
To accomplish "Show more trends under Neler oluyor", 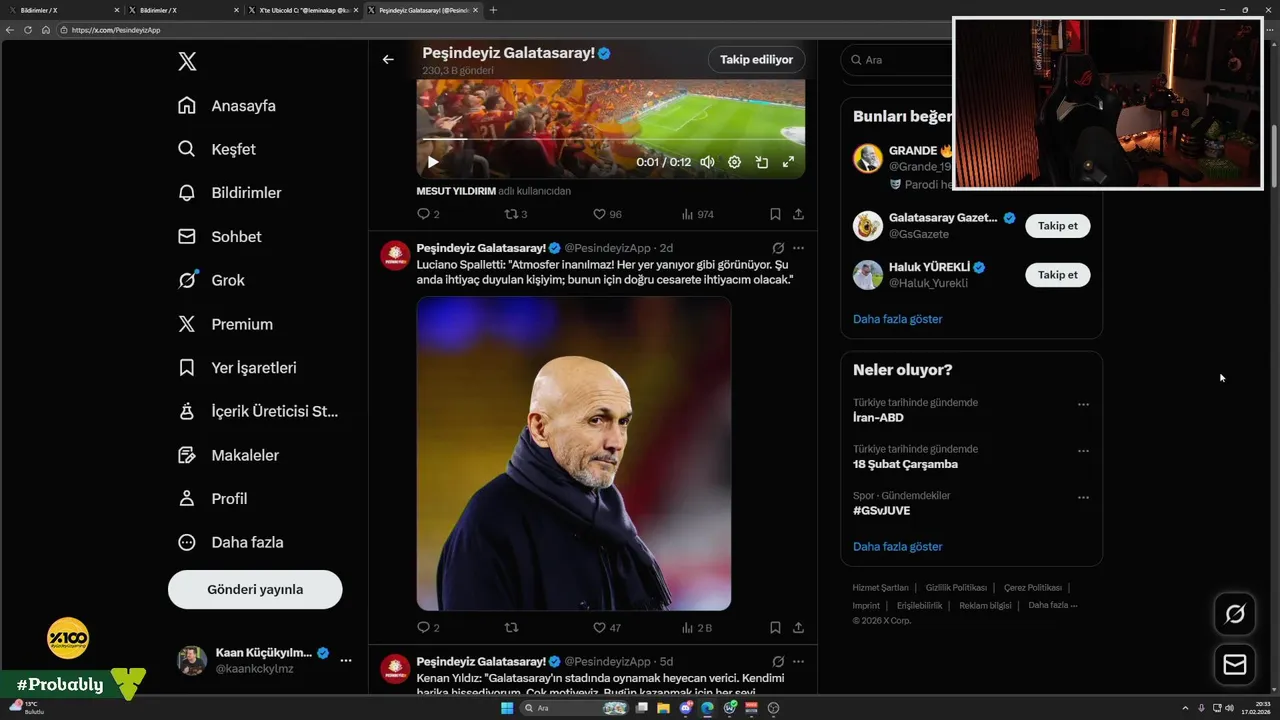I will pyautogui.click(x=897, y=547).
